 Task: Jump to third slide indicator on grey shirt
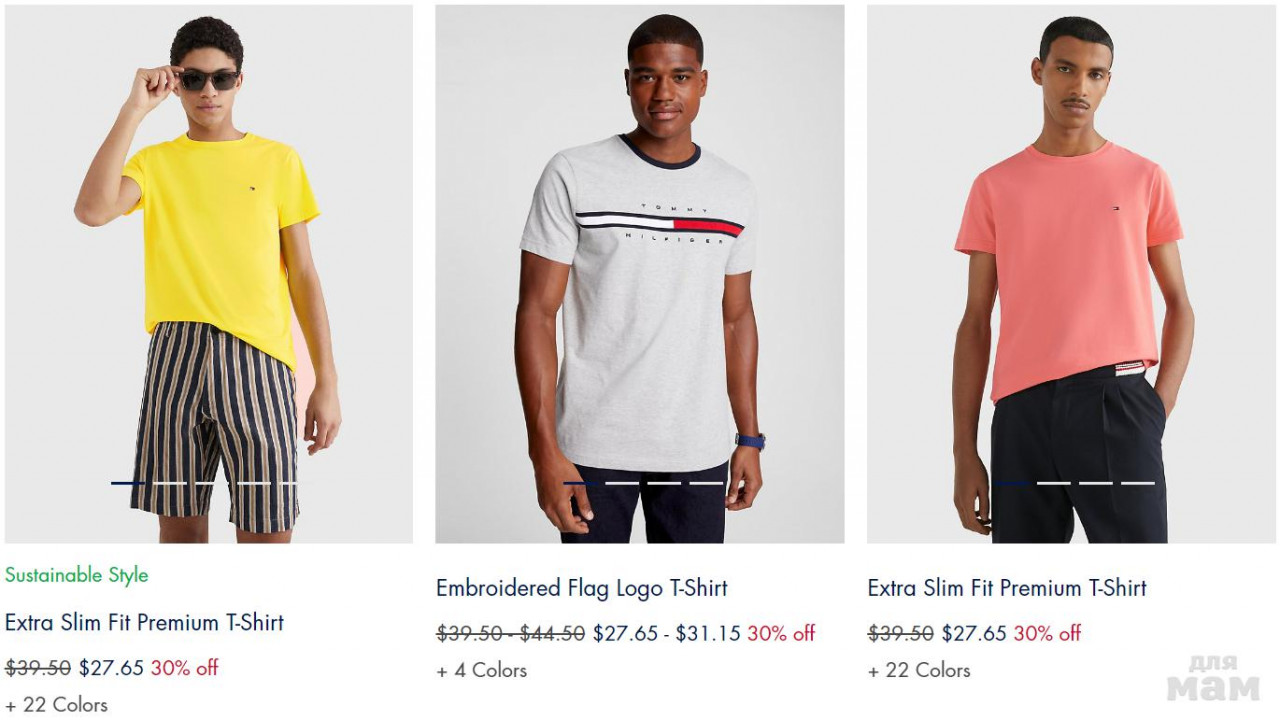(x=664, y=483)
